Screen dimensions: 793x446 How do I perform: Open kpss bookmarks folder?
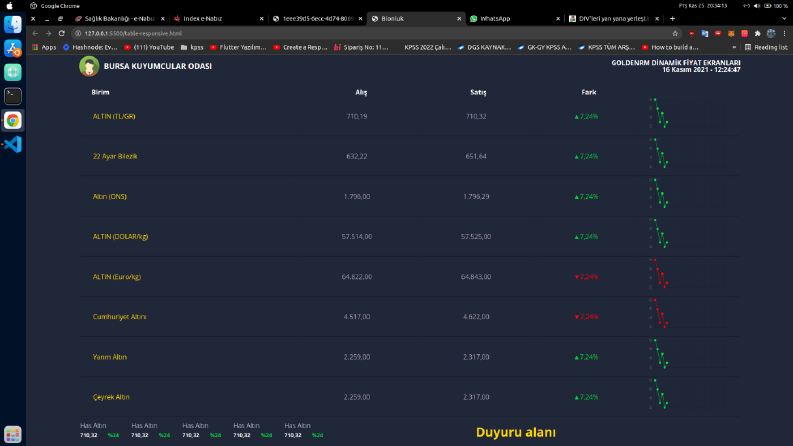point(192,47)
